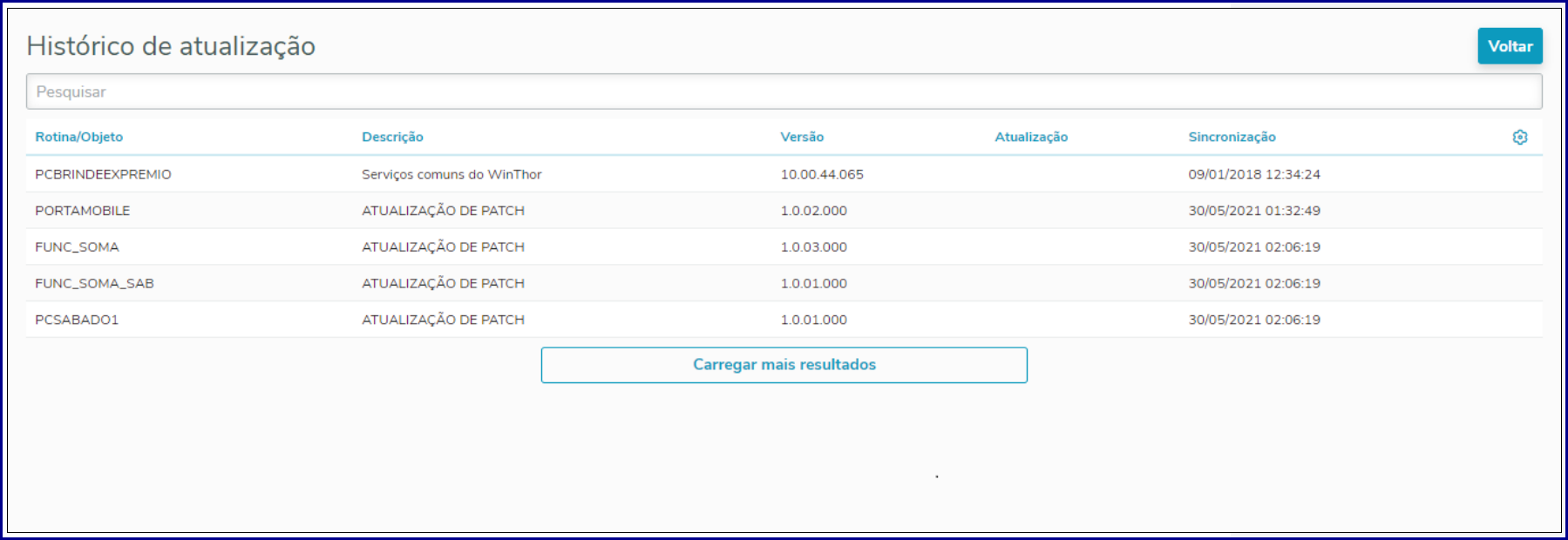Click FUNC_SOMA sync date 30/05/2021 02:06:19
This screenshot has height=540, width=1568.
coord(1254,247)
